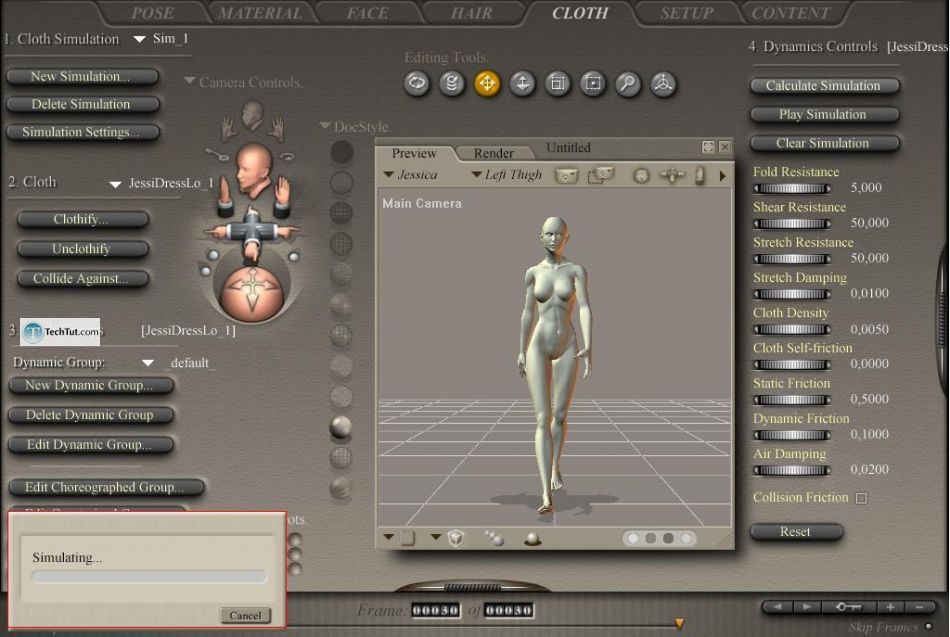This screenshot has width=950, height=637.
Task: Adjust the Cloth Density slider
Action: pos(792,330)
